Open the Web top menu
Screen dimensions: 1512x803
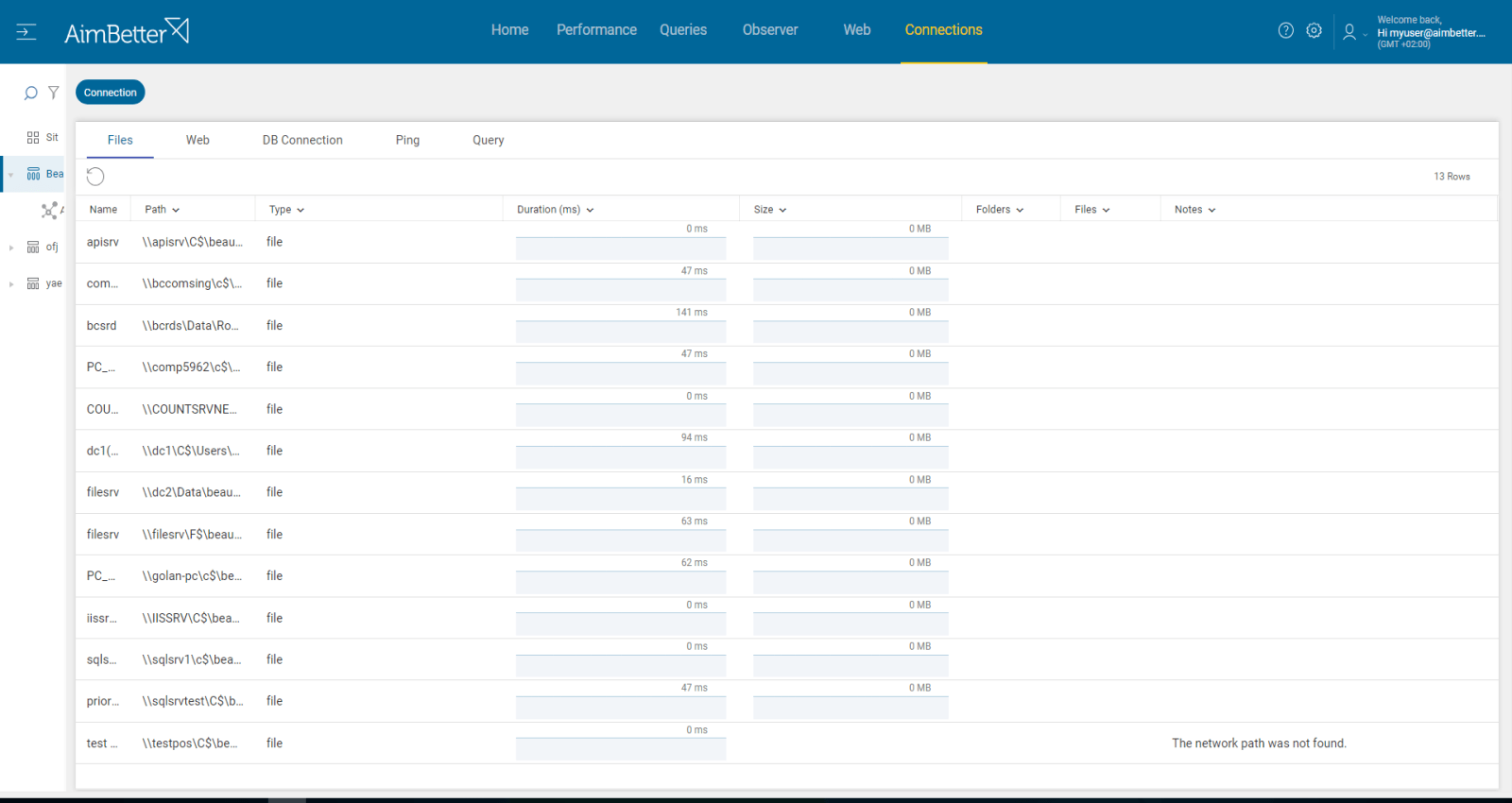(857, 30)
